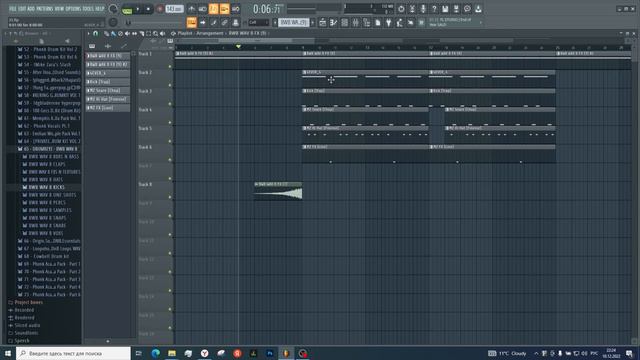This screenshot has height=360, width=640.
Task: Click the Stop button in transport
Action: 148,9
